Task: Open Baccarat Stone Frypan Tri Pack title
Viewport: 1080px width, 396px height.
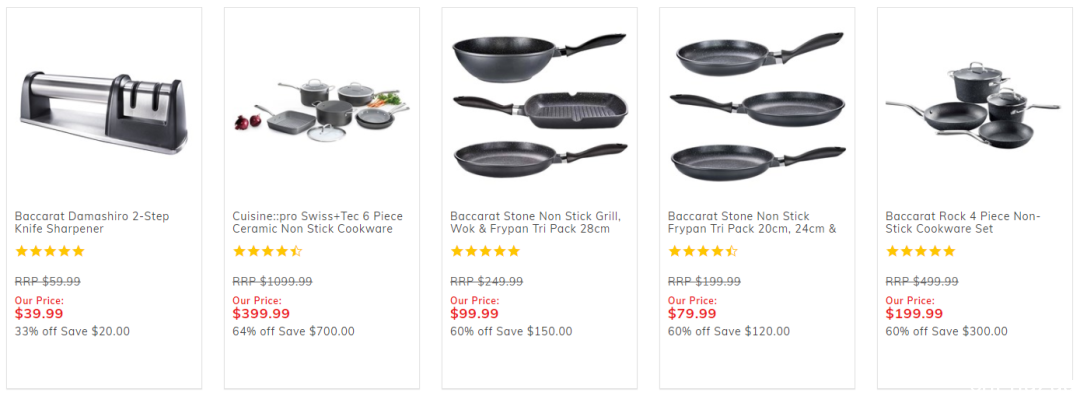Action: (752, 222)
